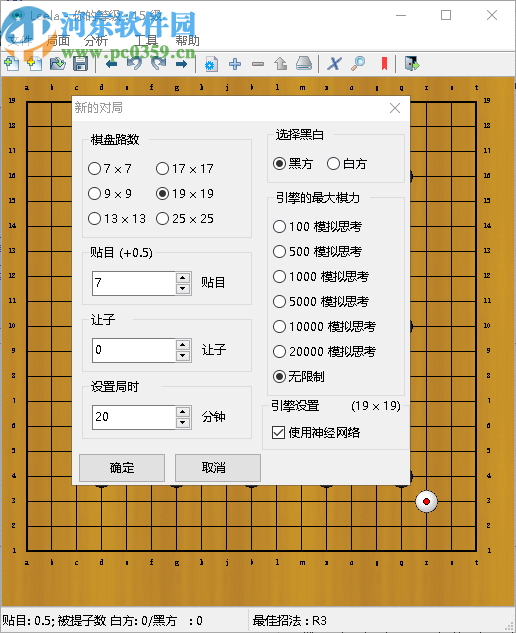Set engine strength to 1000 模拟思考
The image size is (516, 633).
point(321,276)
